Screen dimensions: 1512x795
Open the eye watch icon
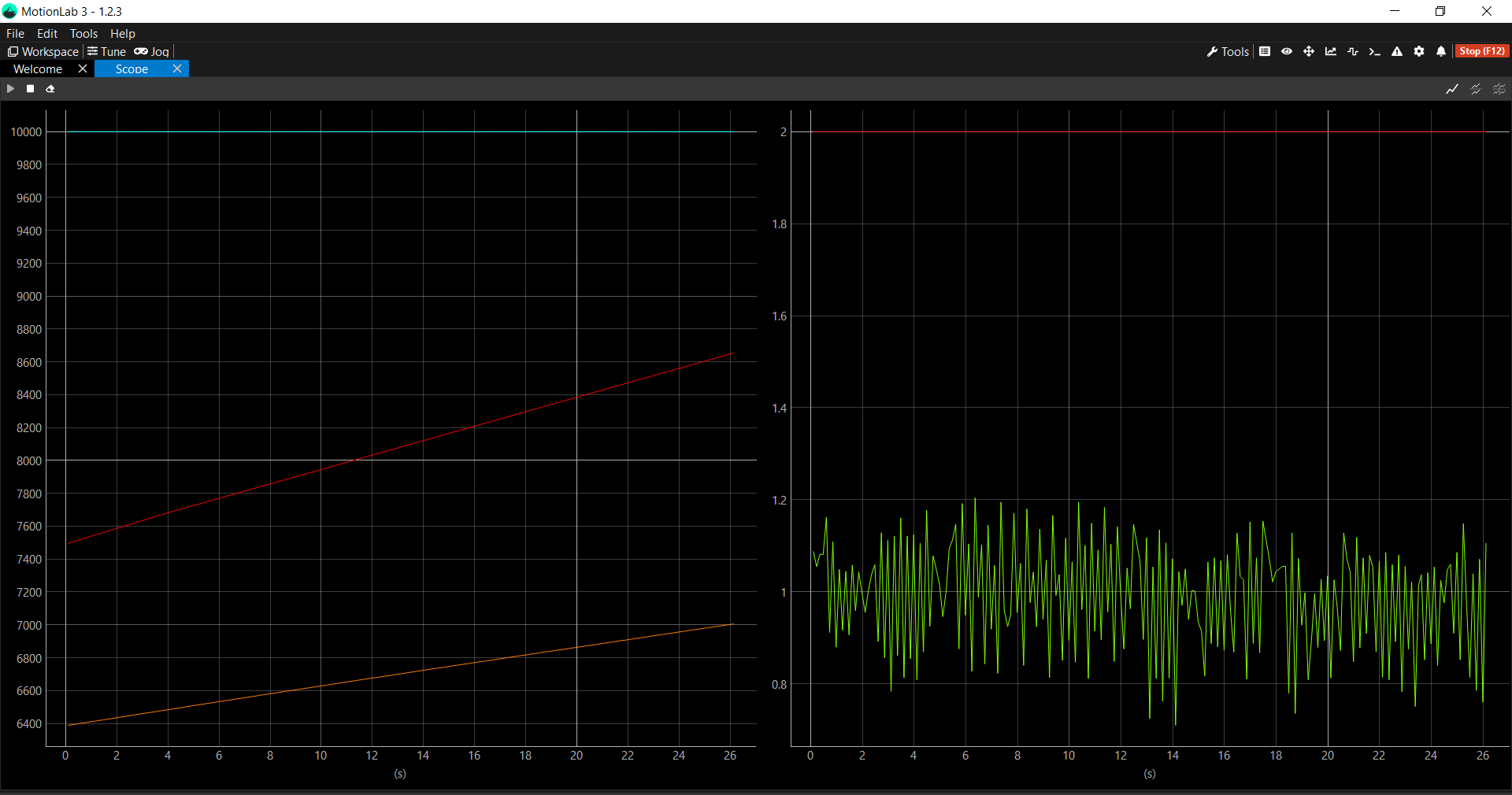[1287, 51]
